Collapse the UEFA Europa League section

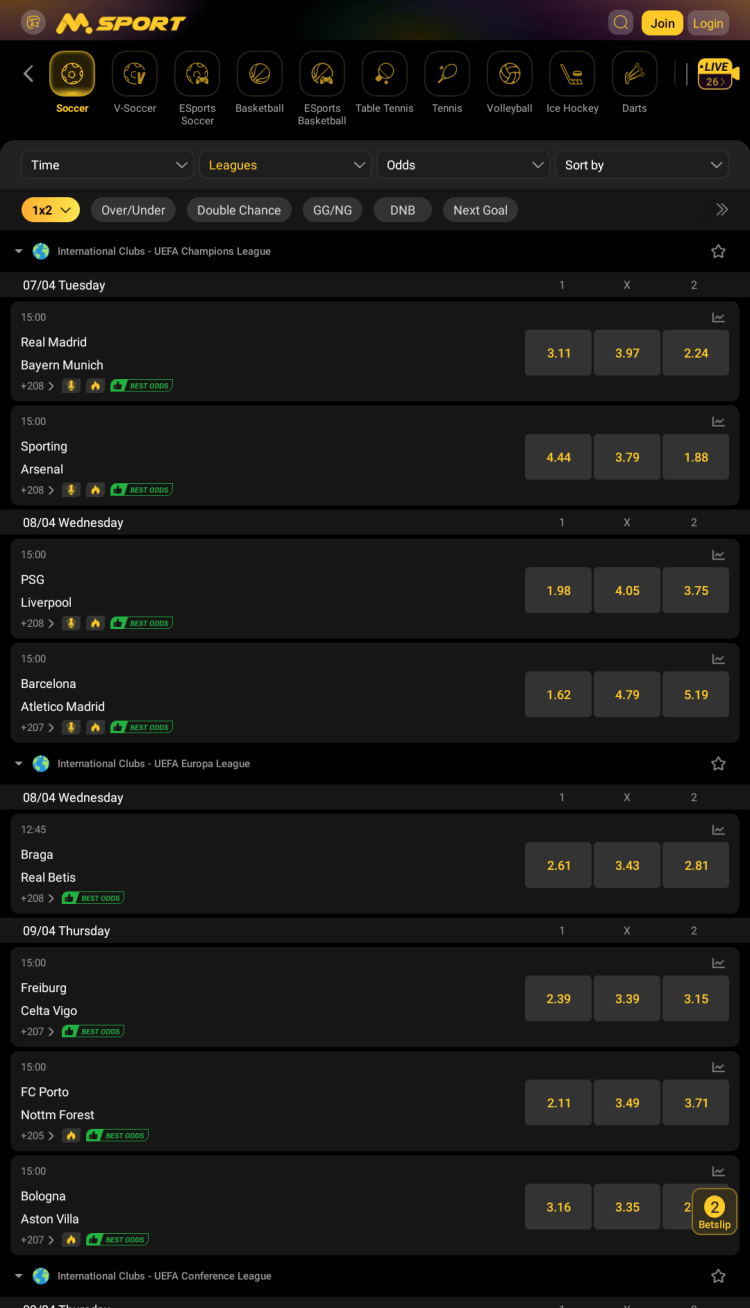coord(19,764)
